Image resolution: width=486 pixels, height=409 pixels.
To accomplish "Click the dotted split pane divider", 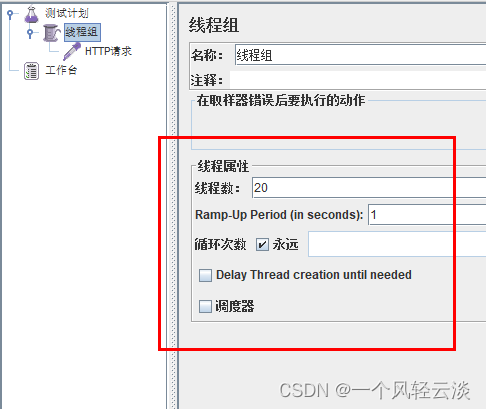I will (x=173, y=204).
